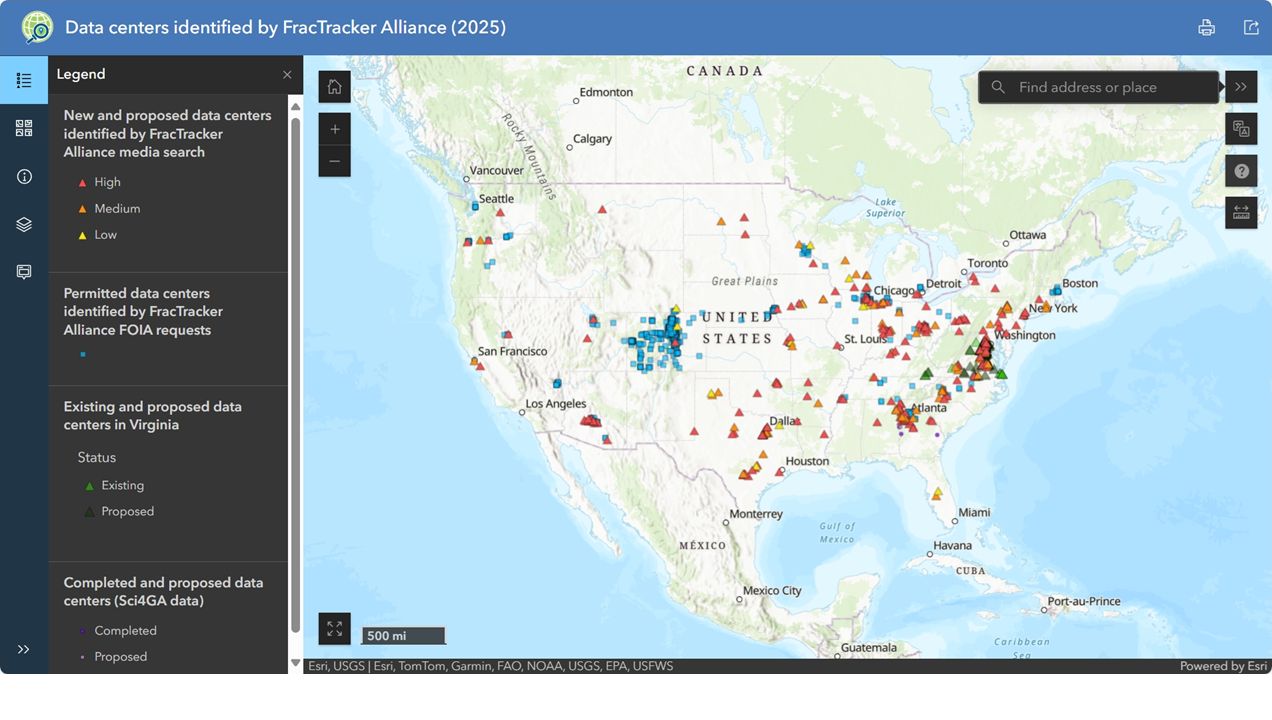1272x720 pixels.
Task: Open the Basemap gallery panel
Action: [x=24, y=127]
